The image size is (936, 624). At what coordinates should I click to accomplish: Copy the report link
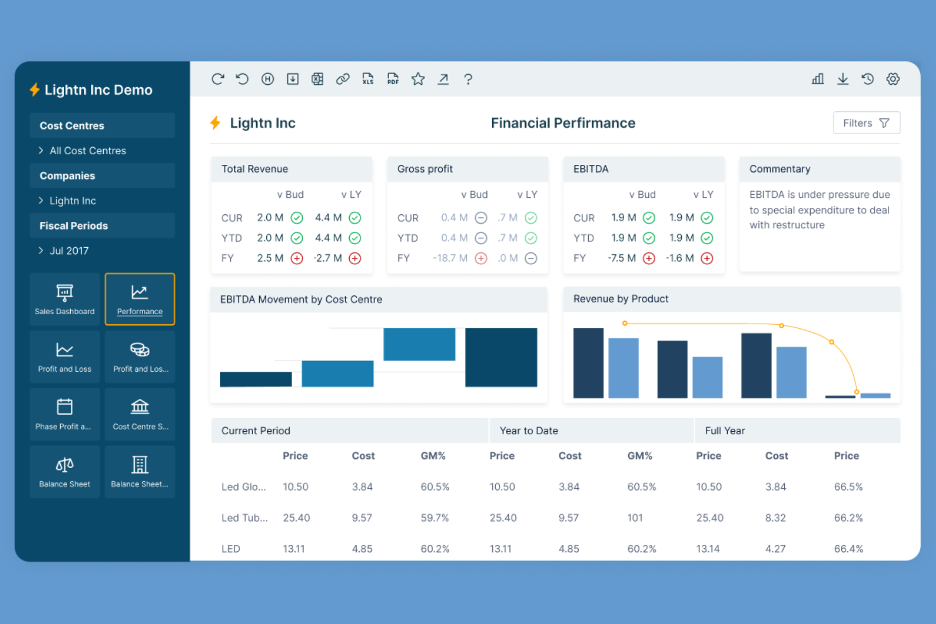(343, 78)
